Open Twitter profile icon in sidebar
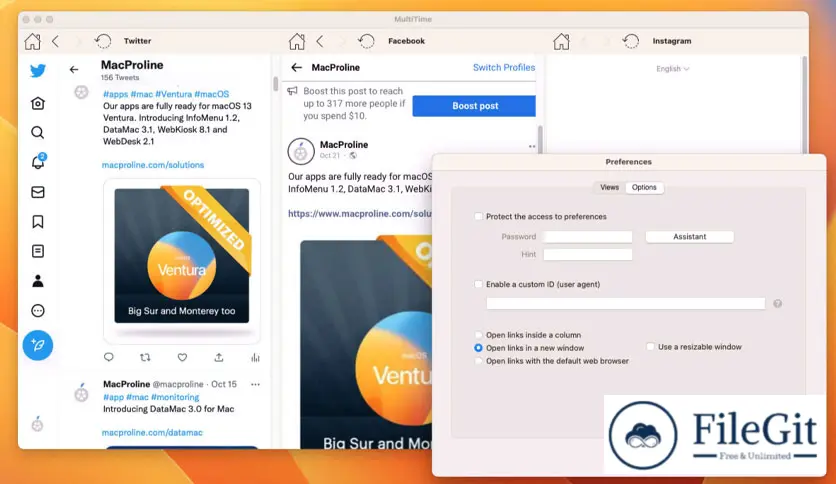Viewport: 836px width, 484px height. click(38, 281)
